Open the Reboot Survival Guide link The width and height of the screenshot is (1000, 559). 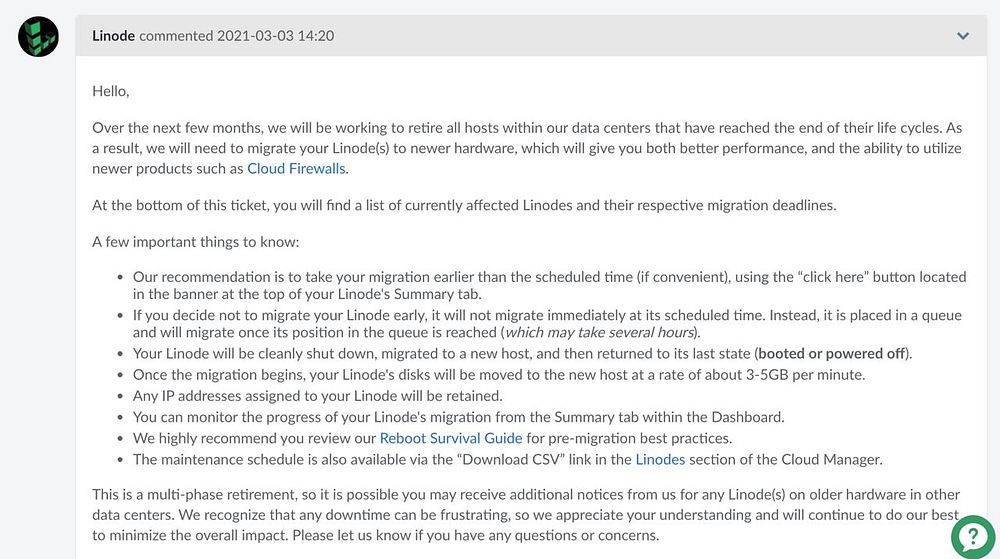point(465,438)
